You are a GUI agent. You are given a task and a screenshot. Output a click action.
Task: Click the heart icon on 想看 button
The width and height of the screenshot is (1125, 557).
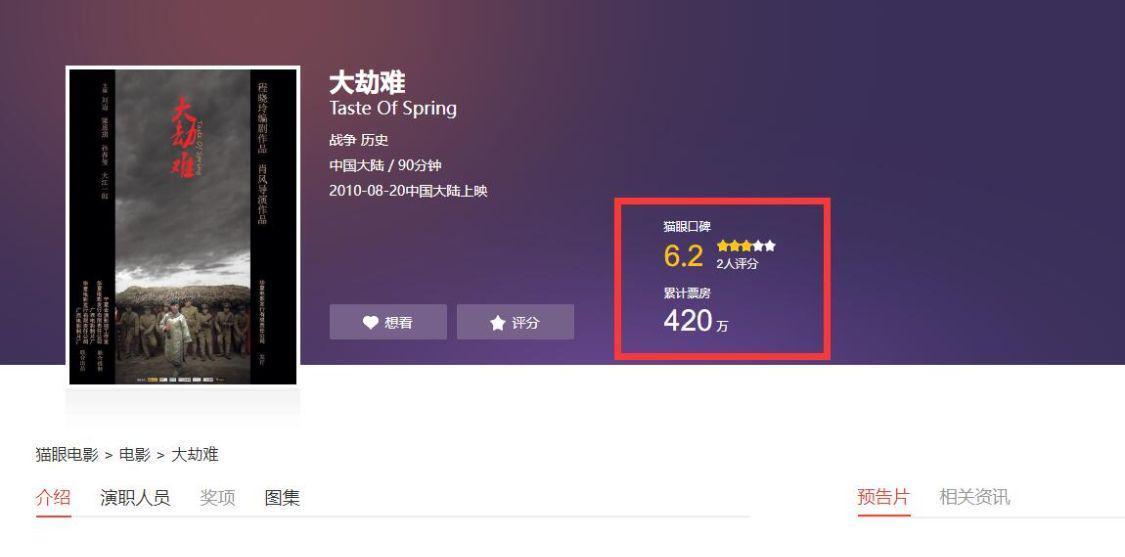(370, 322)
